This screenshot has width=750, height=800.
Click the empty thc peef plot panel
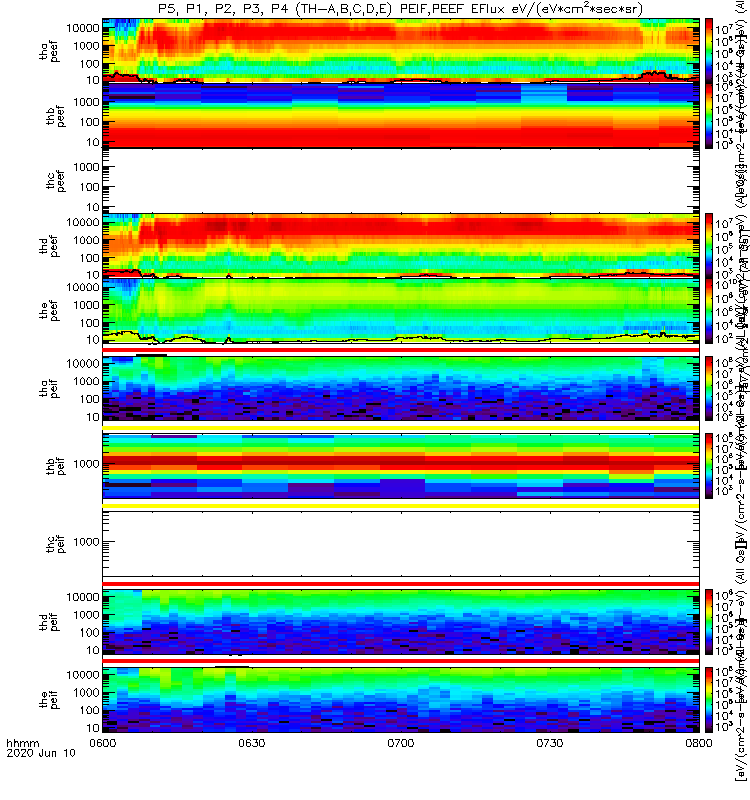click(401, 181)
